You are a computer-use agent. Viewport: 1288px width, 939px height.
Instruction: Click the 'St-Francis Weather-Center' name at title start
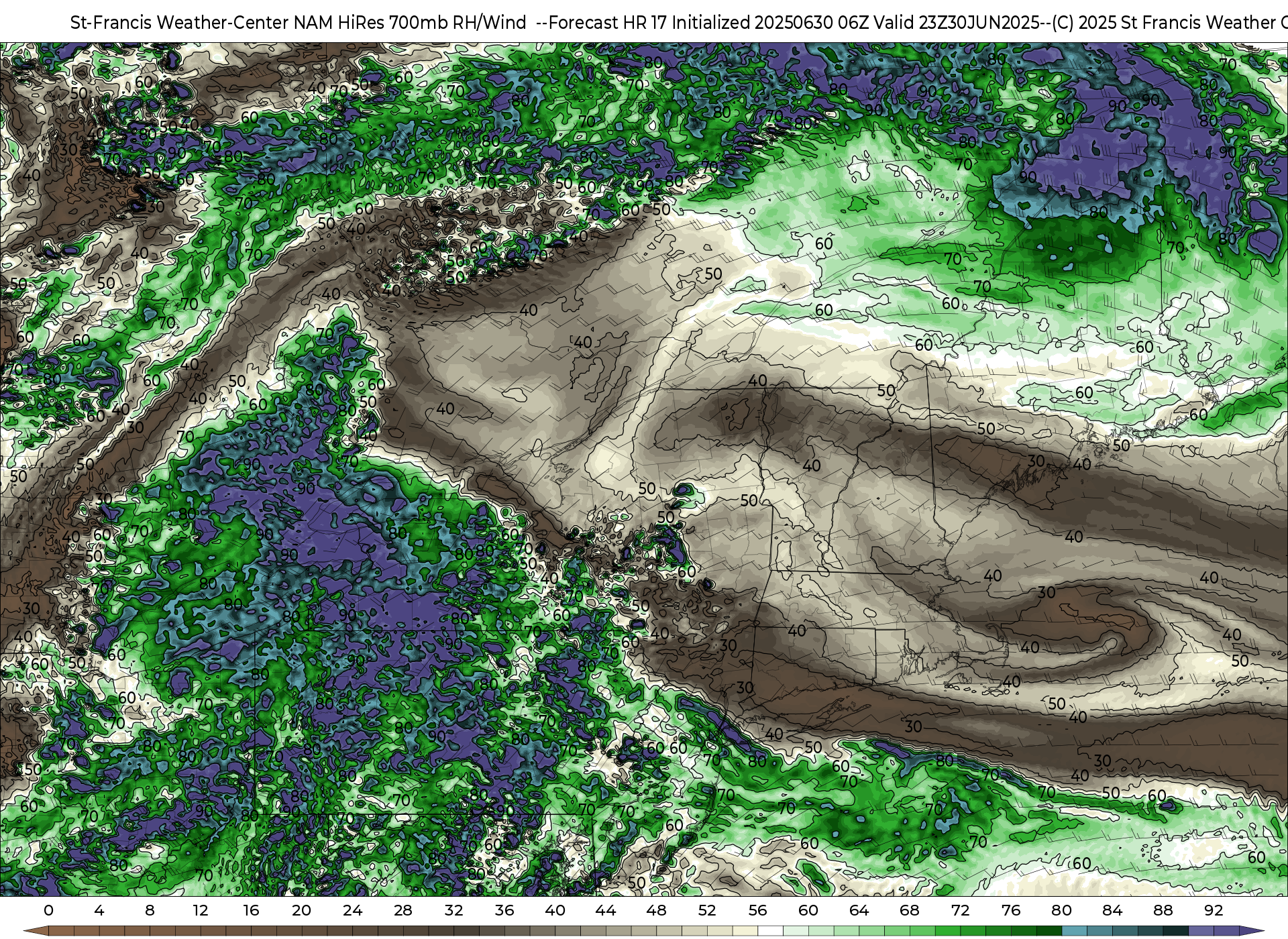180,23
